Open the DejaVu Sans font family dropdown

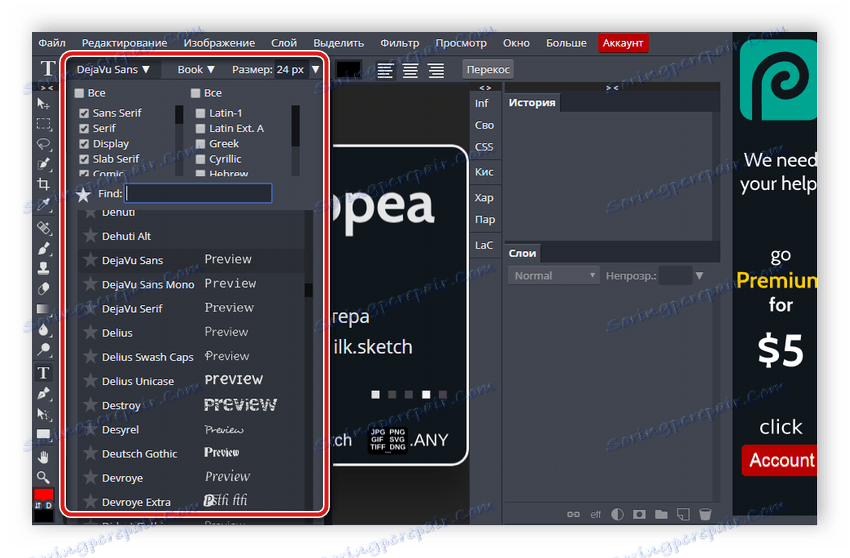[113, 69]
